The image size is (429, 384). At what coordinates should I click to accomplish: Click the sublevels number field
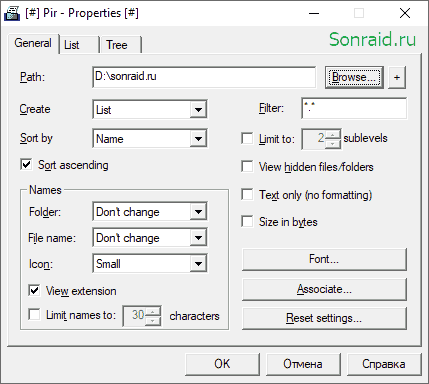pos(314,139)
